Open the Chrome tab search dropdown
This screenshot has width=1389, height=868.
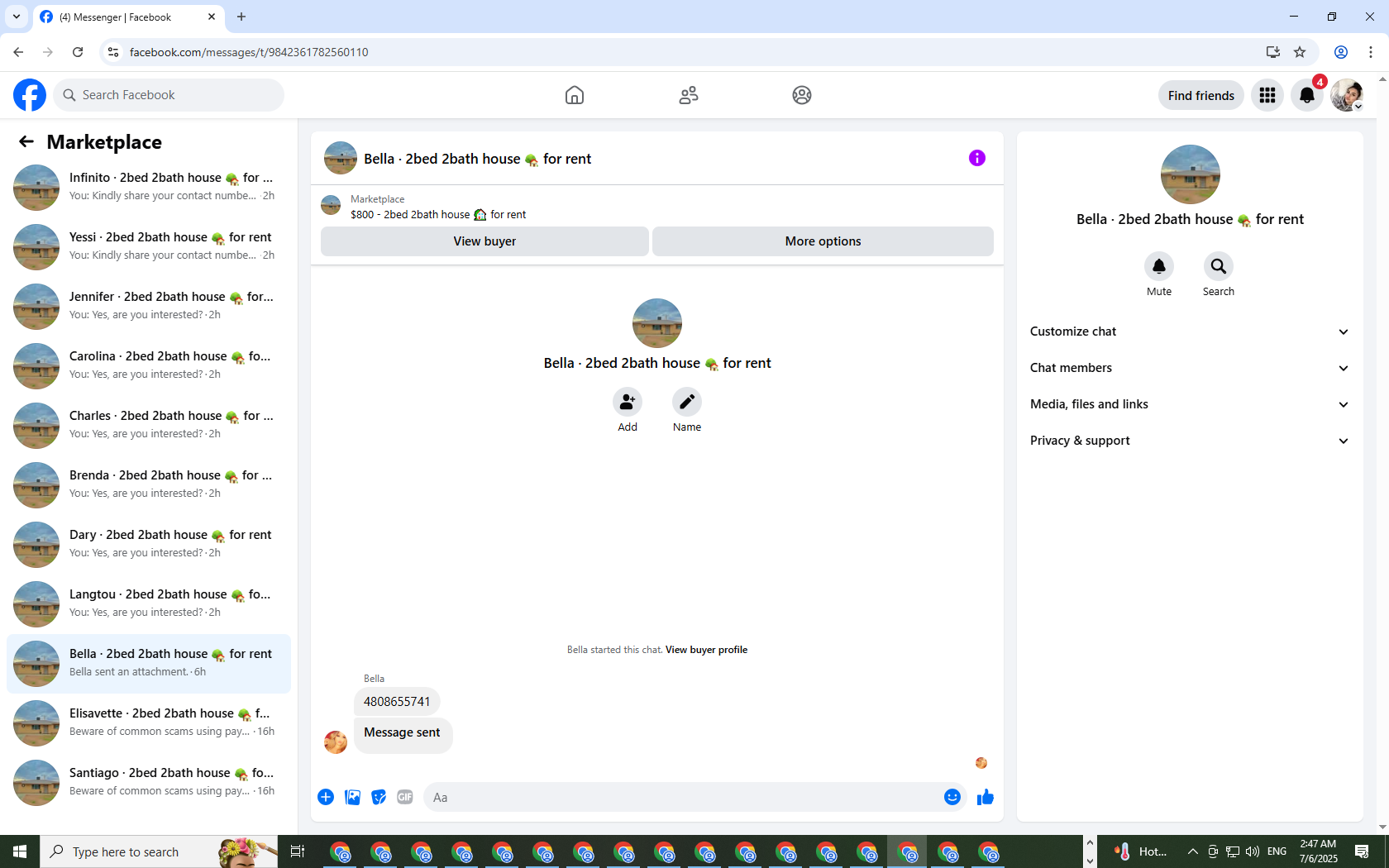[x=16, y=17]
